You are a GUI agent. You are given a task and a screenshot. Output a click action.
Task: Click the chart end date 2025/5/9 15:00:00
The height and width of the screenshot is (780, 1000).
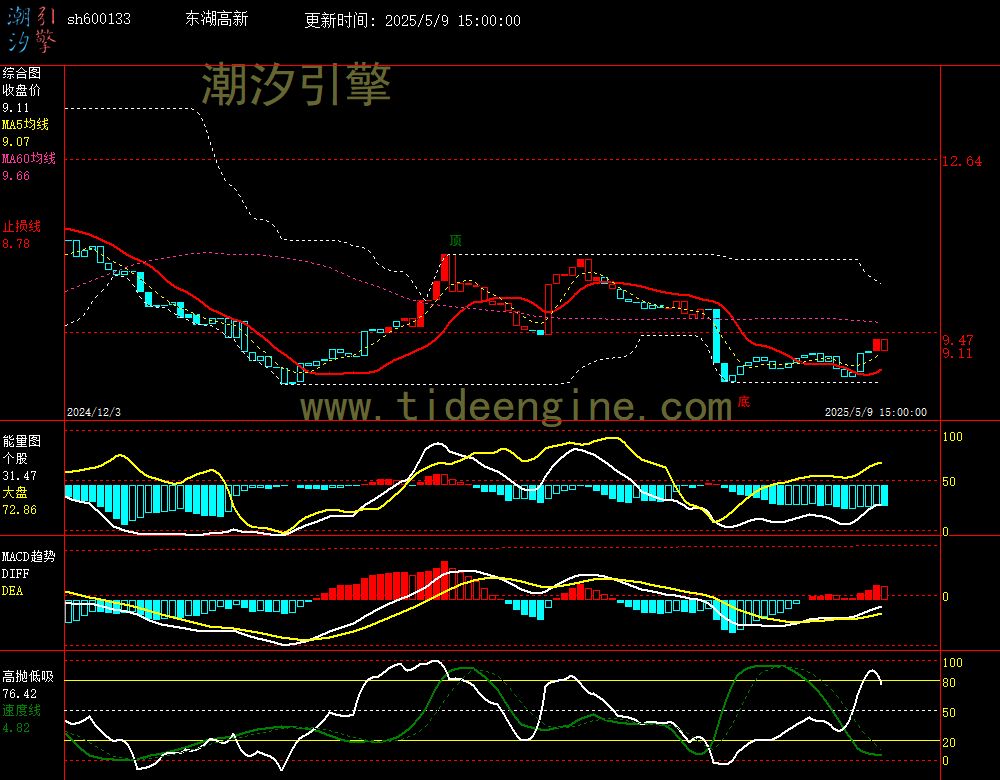(x=876, y=412)
